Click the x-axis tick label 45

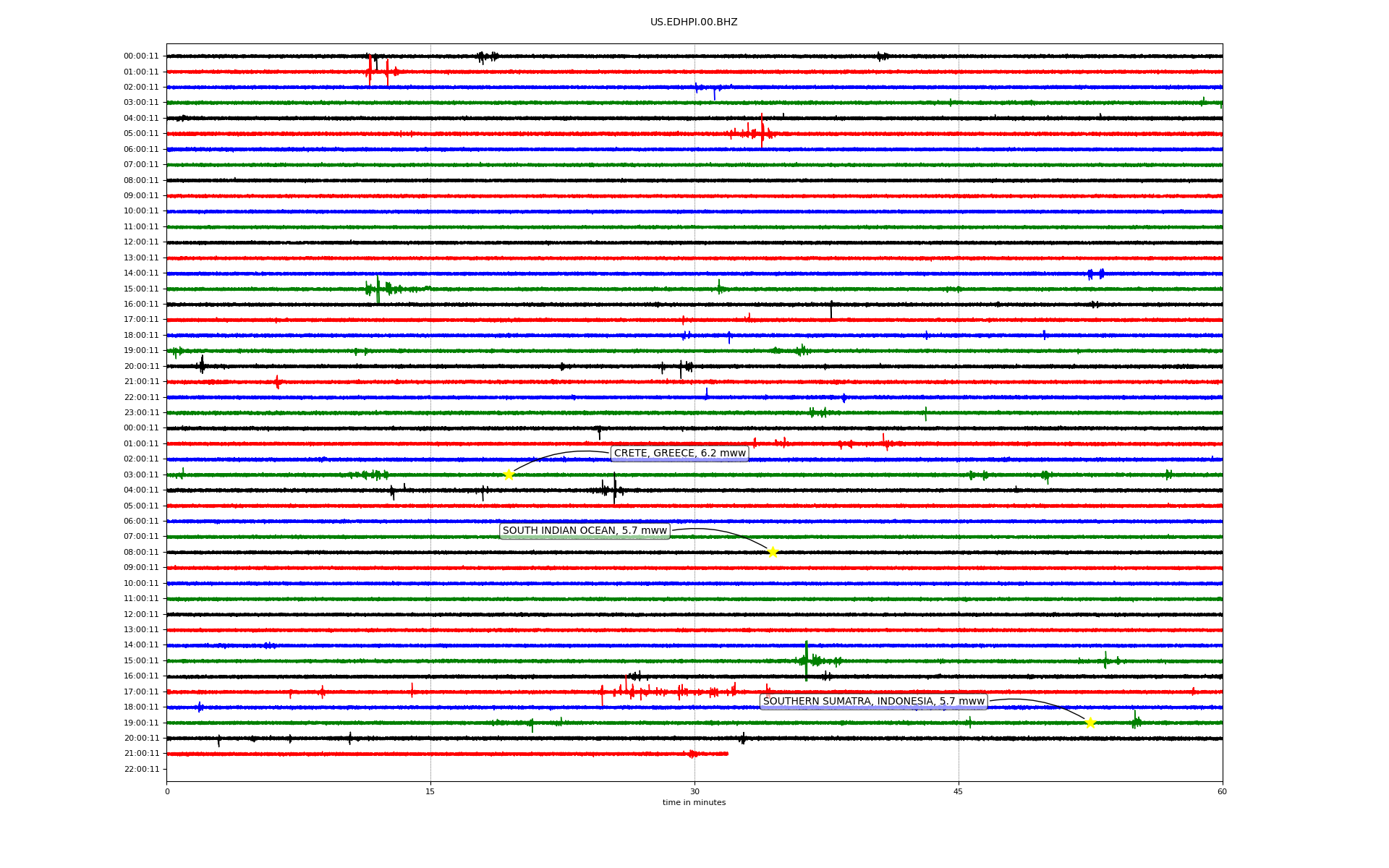tap(959, 791)
